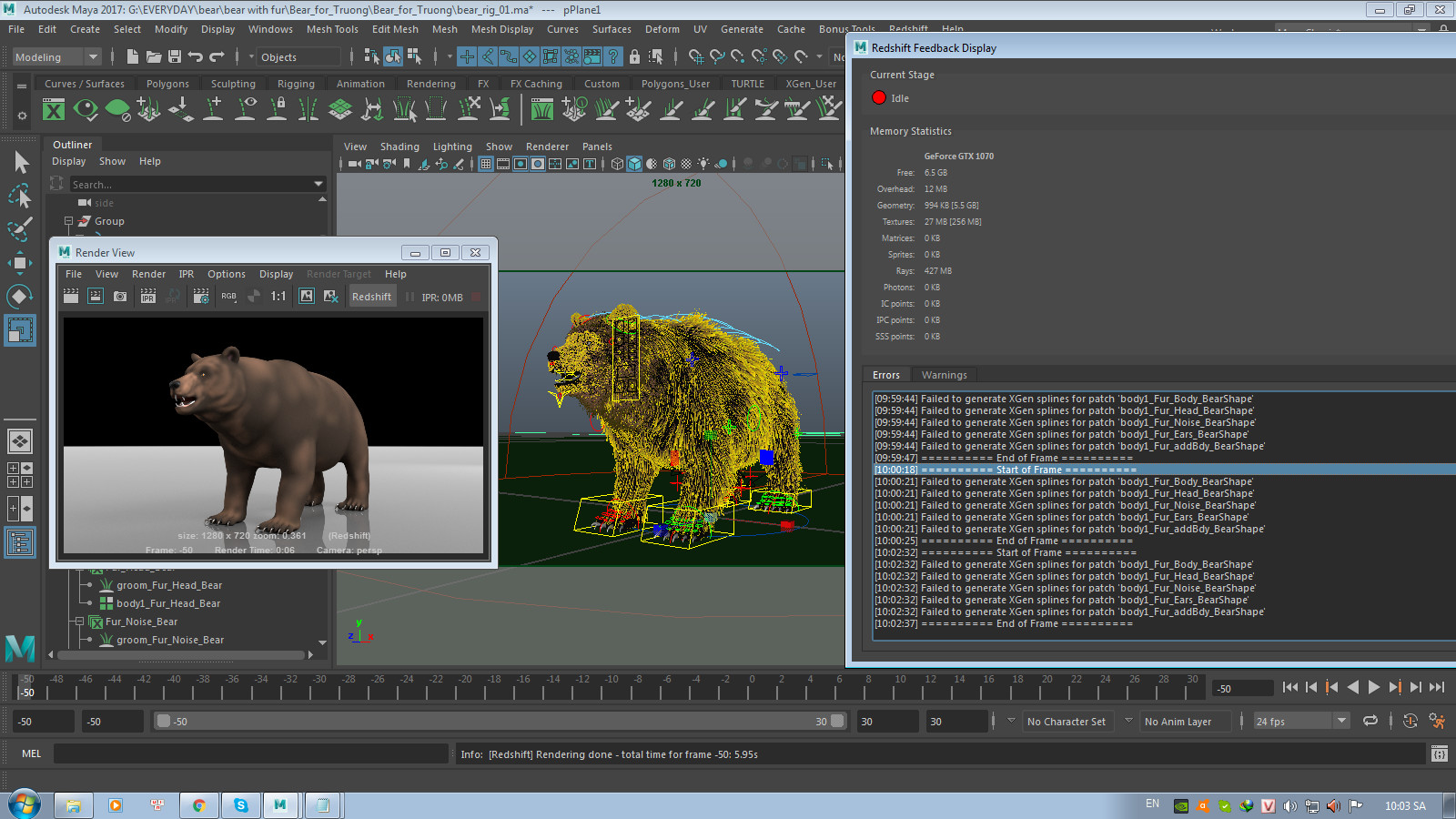Open the 24 fps playback speed dropdown

[x=1342, y=720]
